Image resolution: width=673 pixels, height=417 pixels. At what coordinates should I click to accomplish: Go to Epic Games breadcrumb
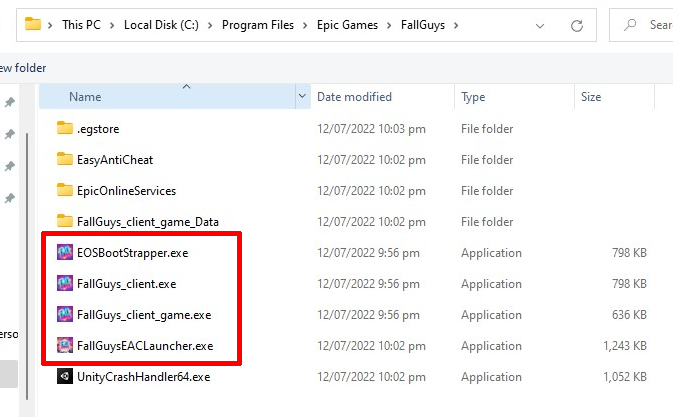click(347, 25)
